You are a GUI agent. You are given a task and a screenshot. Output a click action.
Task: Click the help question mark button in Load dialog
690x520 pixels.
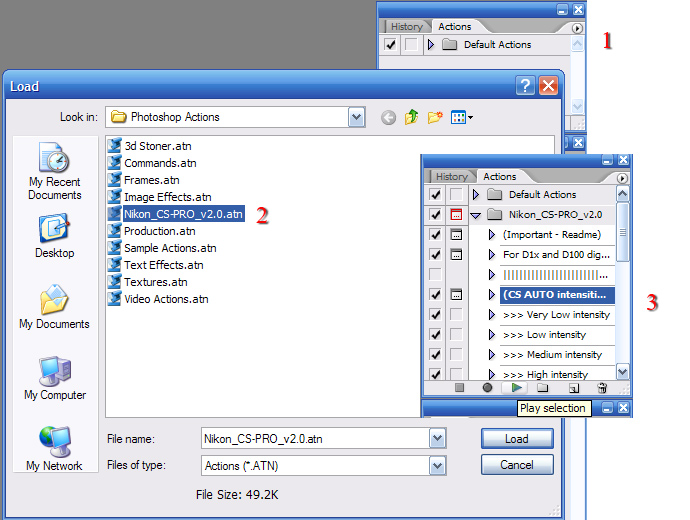tap(525, 85)
